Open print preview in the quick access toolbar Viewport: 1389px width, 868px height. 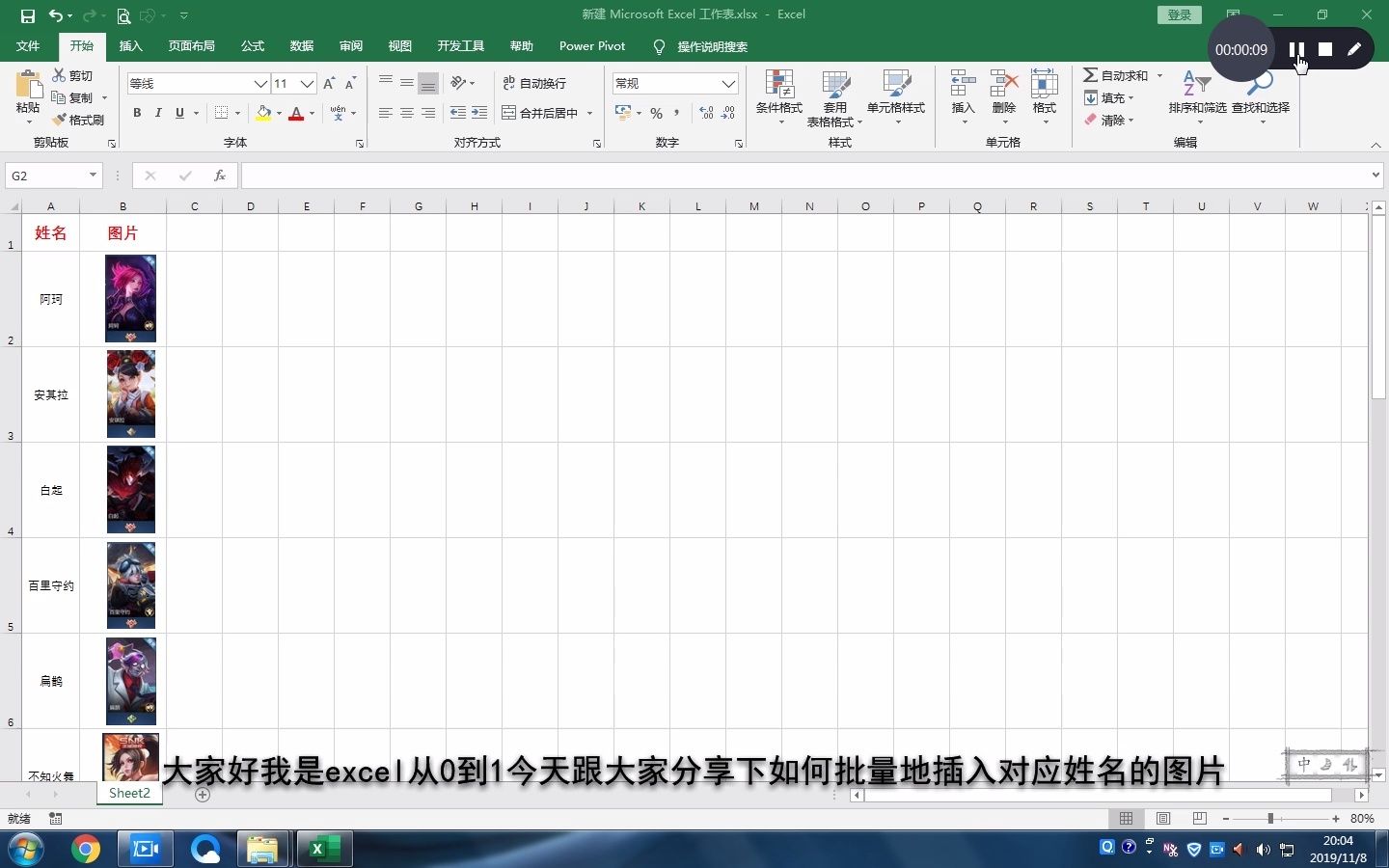pos(123,15)
